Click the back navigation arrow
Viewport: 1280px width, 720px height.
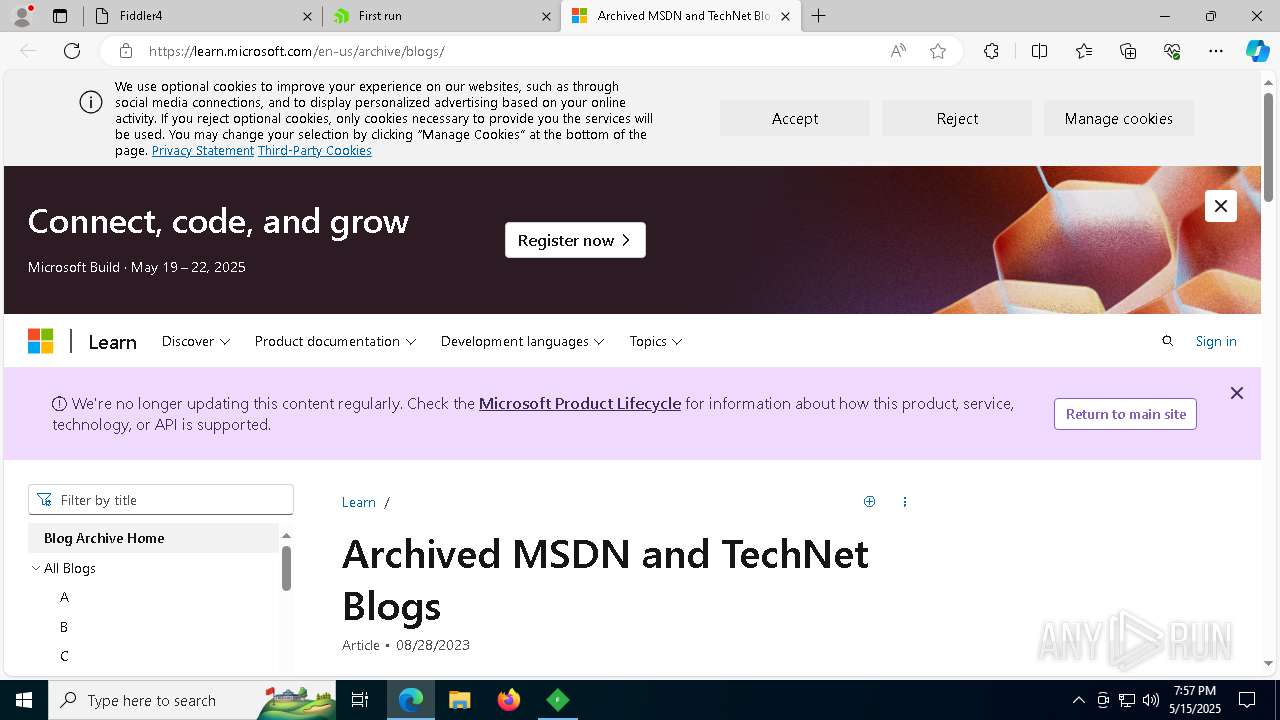[28, 51]
